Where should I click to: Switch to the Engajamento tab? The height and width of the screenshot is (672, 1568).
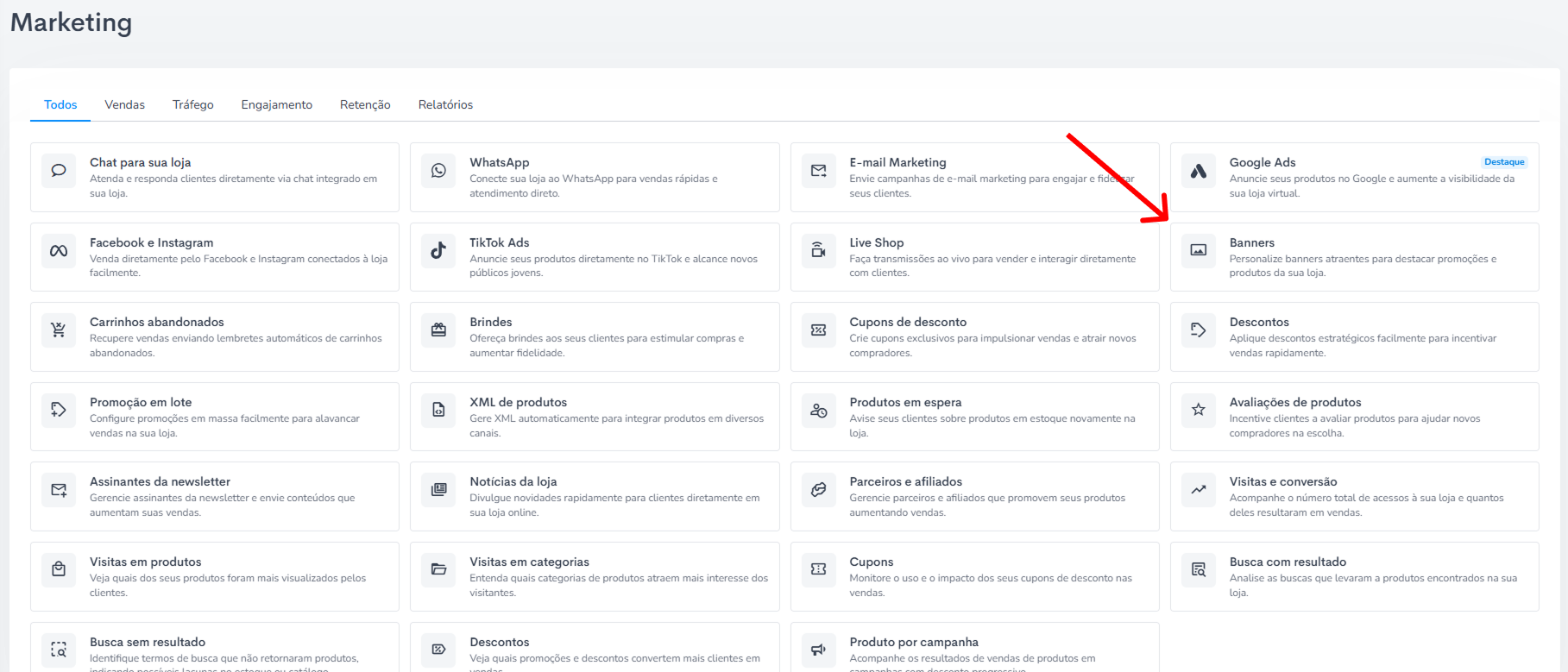276,104
